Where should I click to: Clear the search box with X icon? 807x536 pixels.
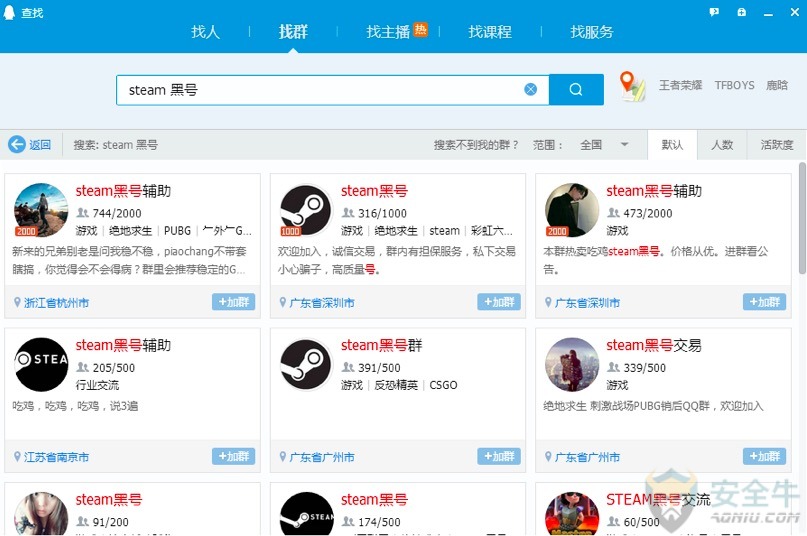coord(531,90)
